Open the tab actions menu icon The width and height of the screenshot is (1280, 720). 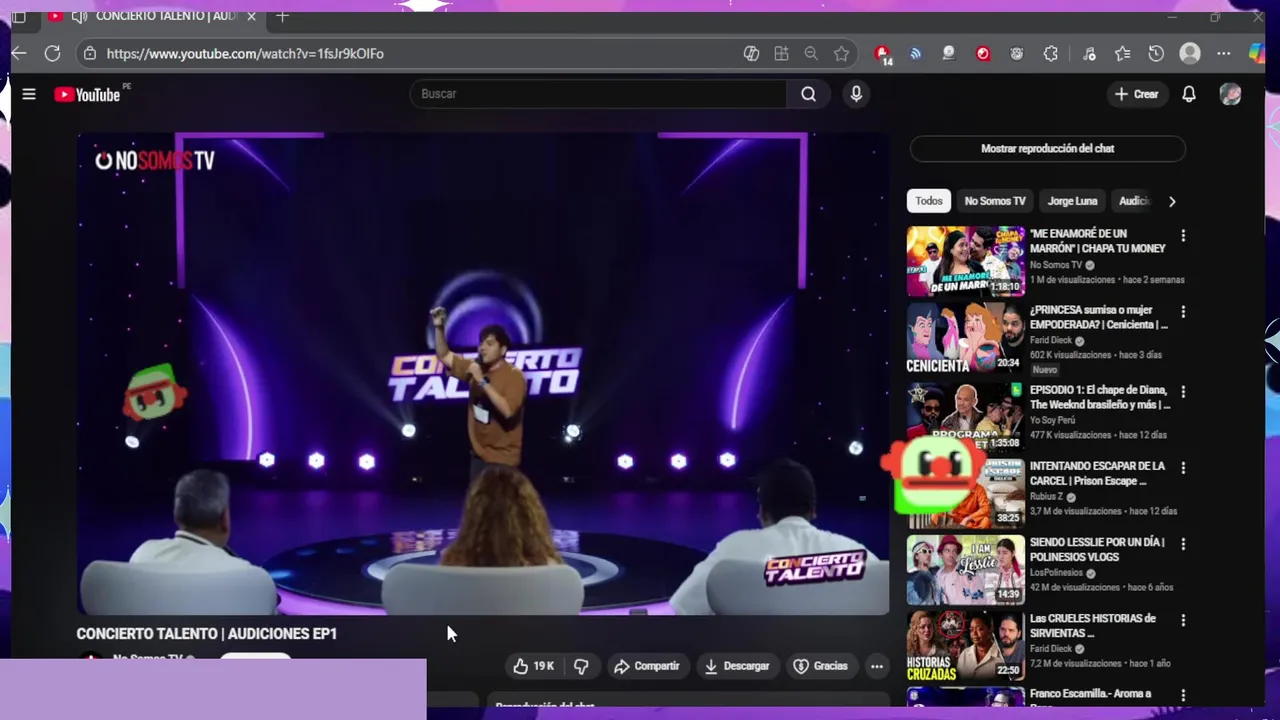19,16
